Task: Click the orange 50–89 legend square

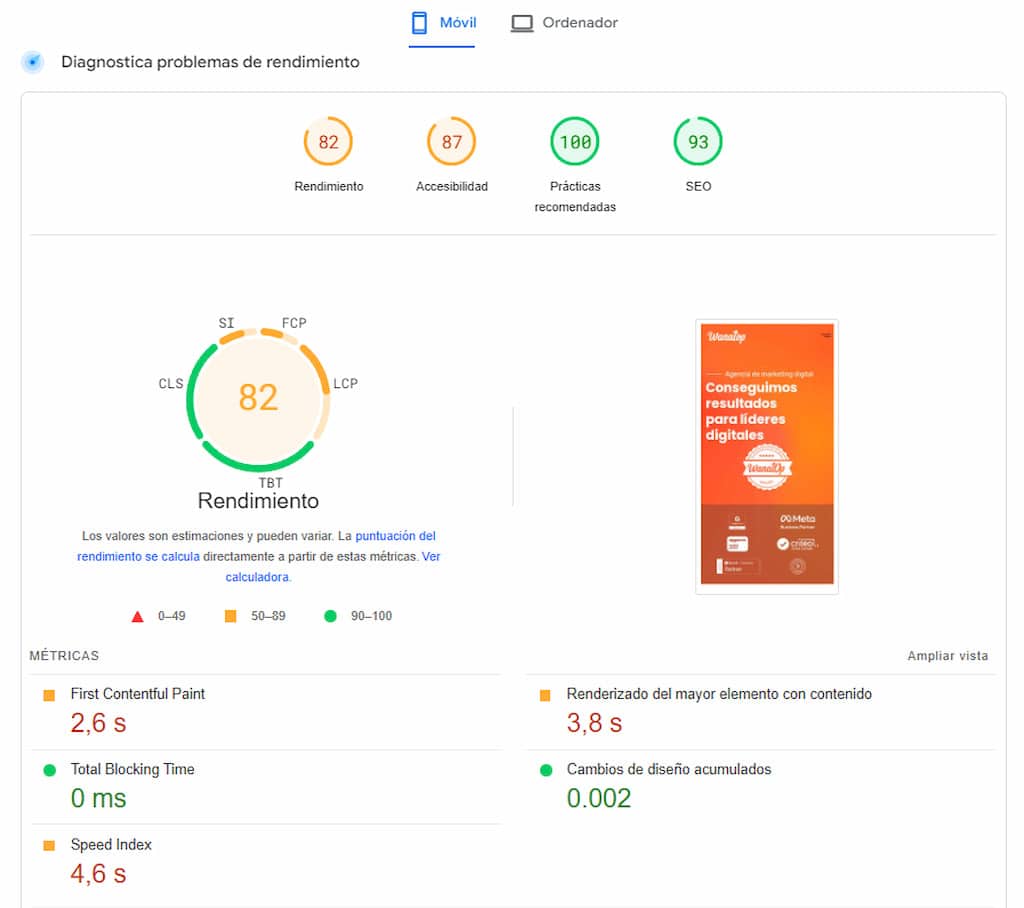Action: (232, 616)
